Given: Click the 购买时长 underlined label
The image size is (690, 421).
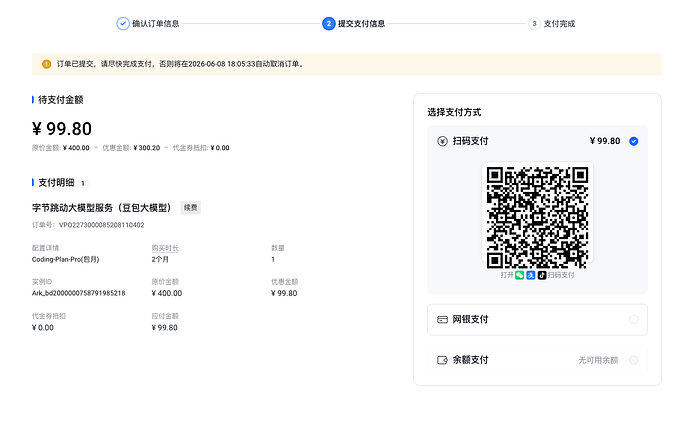Looking at the screenshot, I should click(165, 248).
